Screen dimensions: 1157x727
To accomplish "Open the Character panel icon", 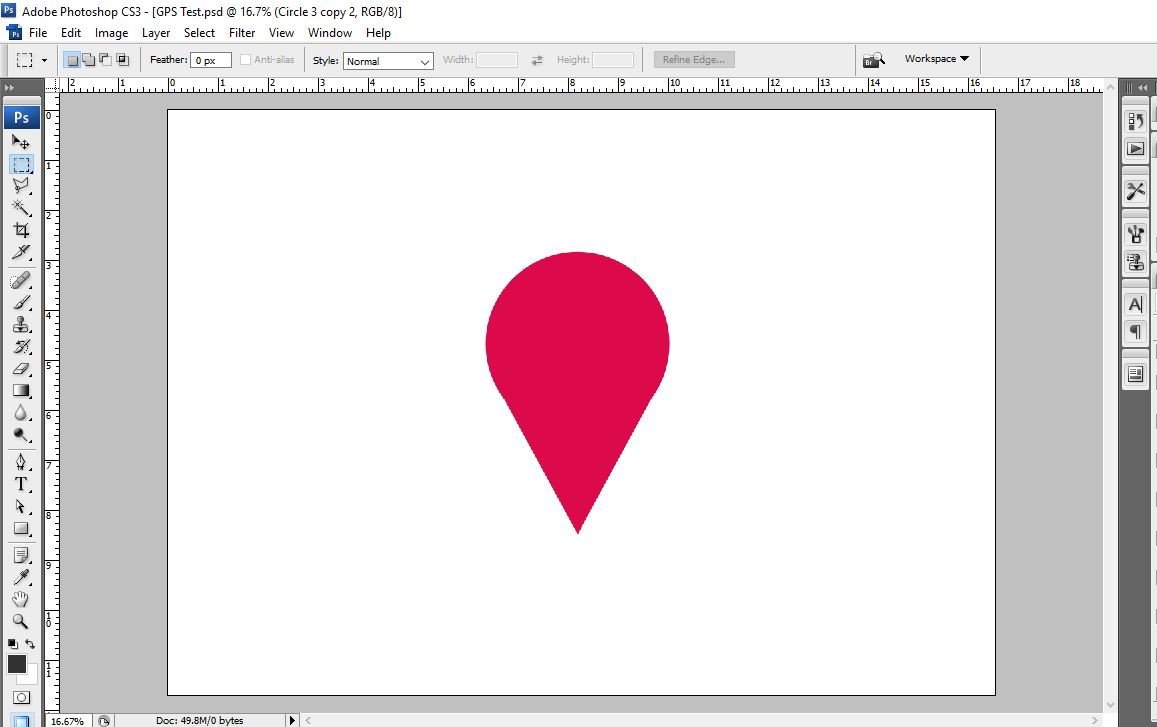I will (x=1136, y=304).
